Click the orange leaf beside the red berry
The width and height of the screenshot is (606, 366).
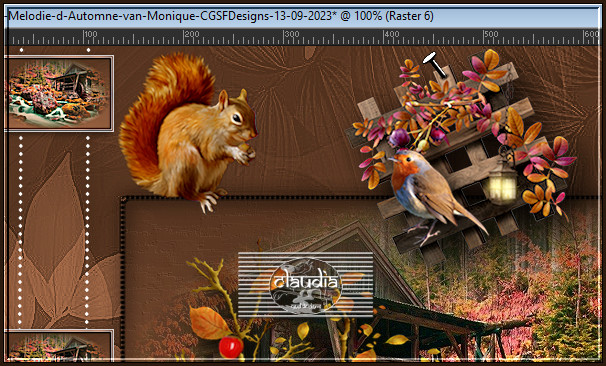click(208, 323)
